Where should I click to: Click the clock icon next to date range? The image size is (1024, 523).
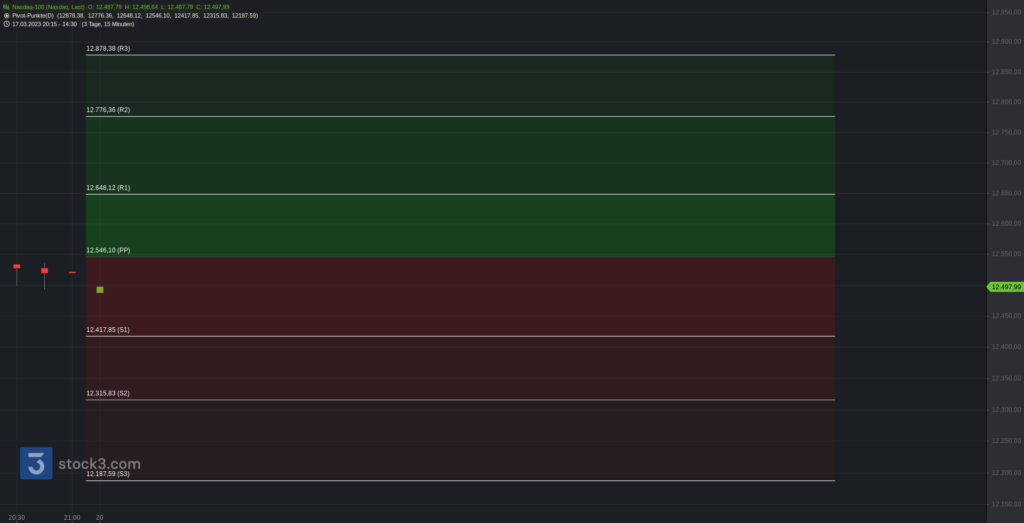click(x=6, y=24)
